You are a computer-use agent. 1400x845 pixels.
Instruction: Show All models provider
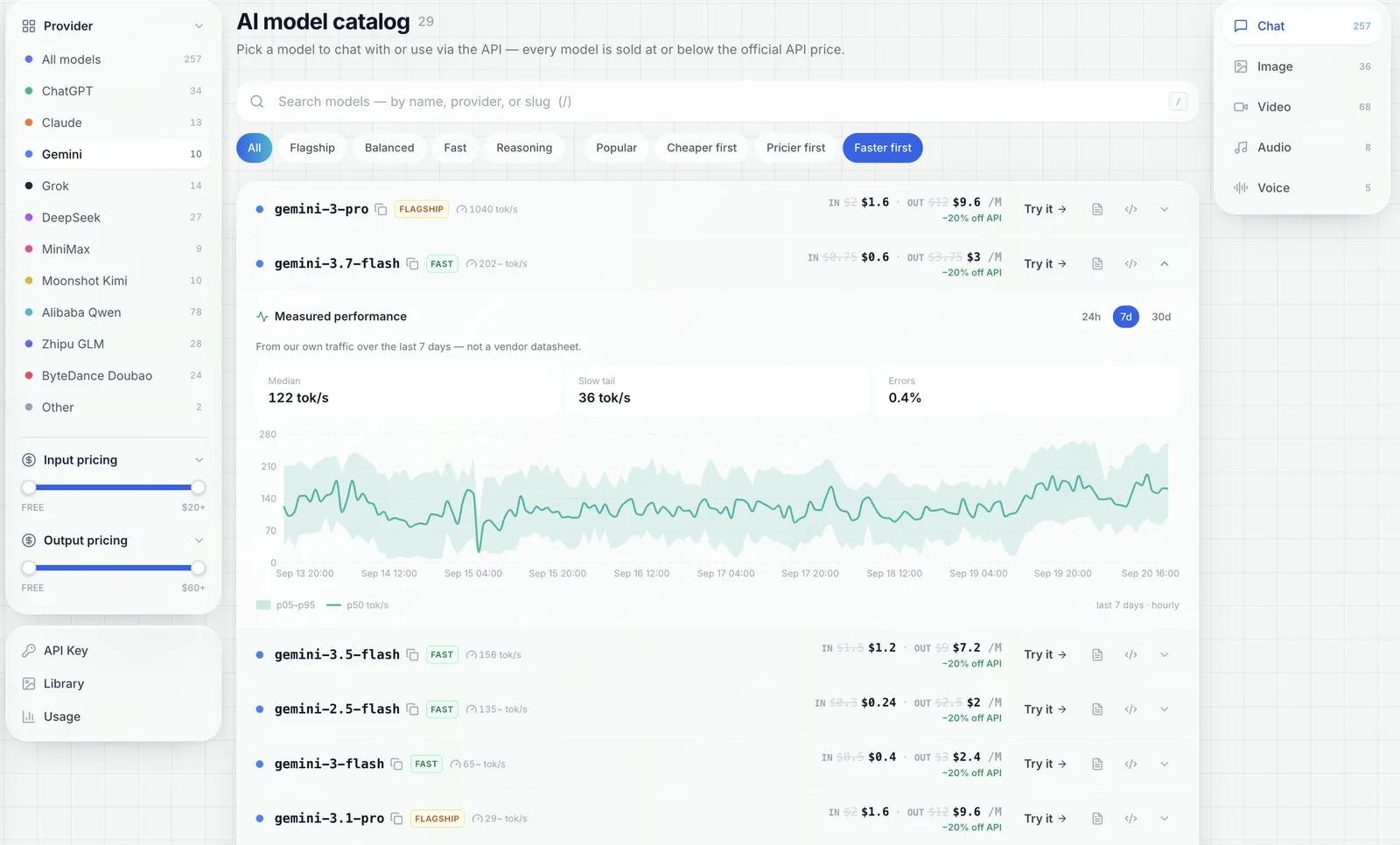114,59
